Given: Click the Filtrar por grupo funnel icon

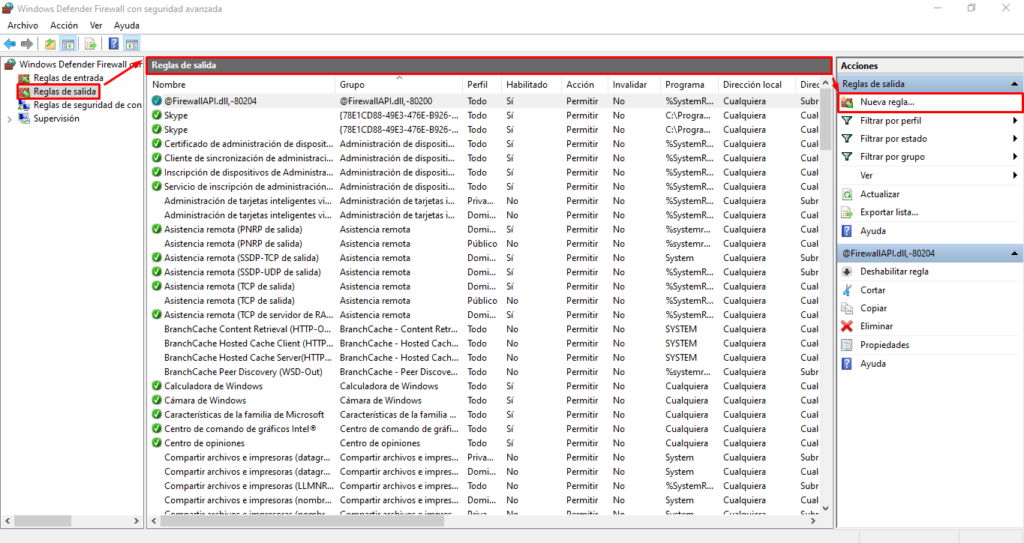Looking at the screenshot, I should point(847,157).
